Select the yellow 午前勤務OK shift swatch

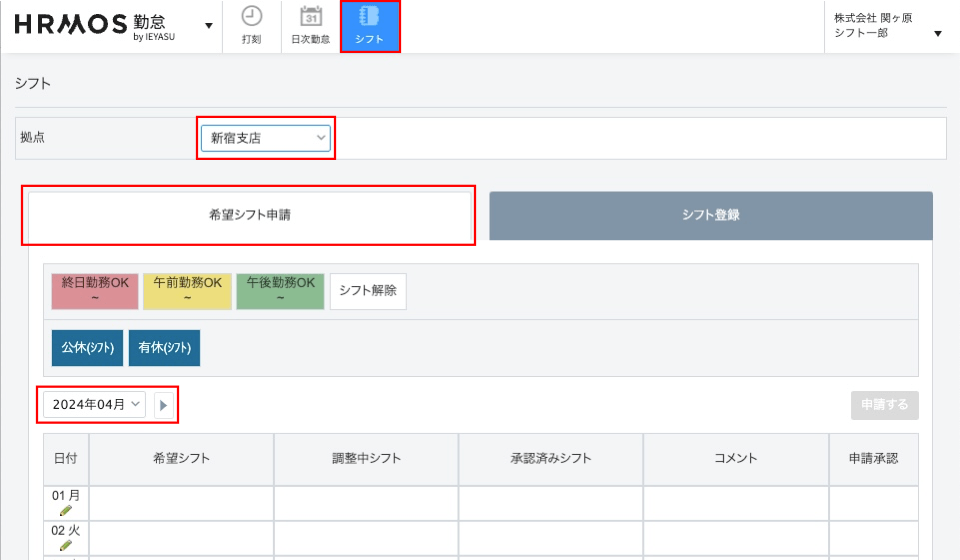(187, 291)
